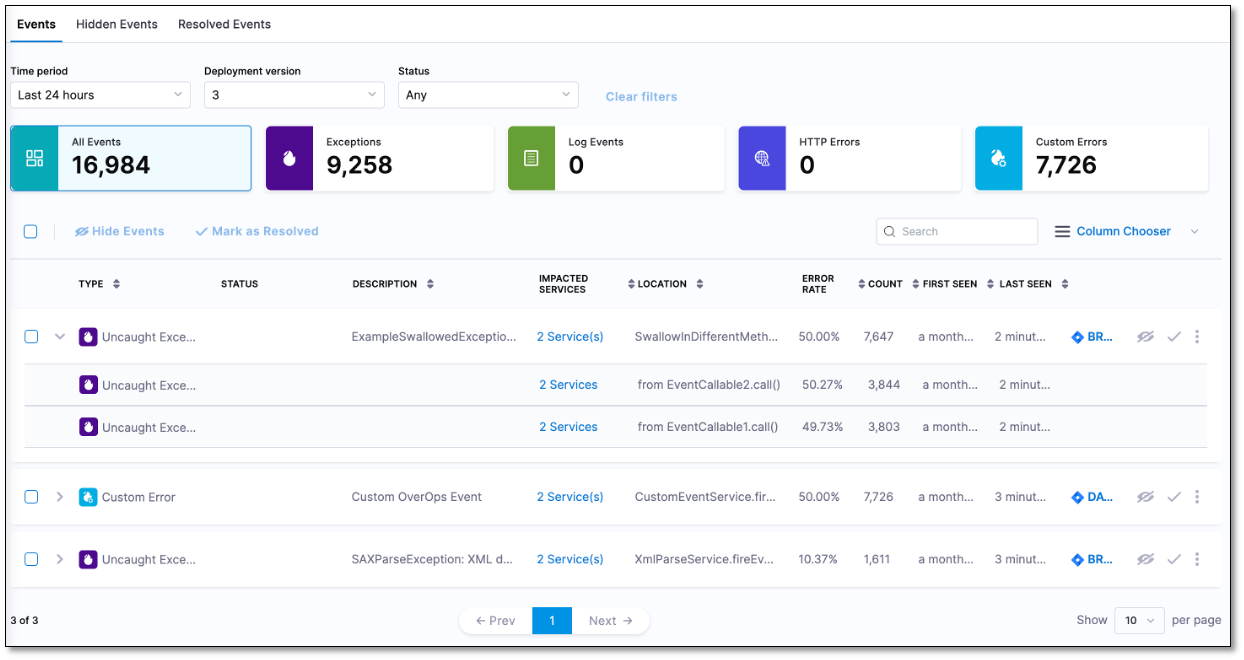Open the Column Chooser button
1244x660 pixels.
click(x=1112, y=231)
